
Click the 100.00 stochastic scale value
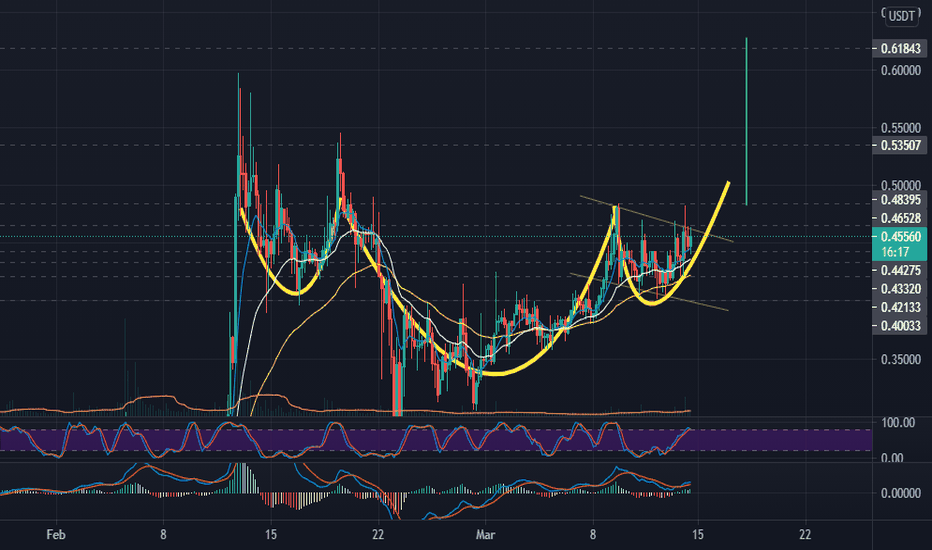click(x=898, y=423)
